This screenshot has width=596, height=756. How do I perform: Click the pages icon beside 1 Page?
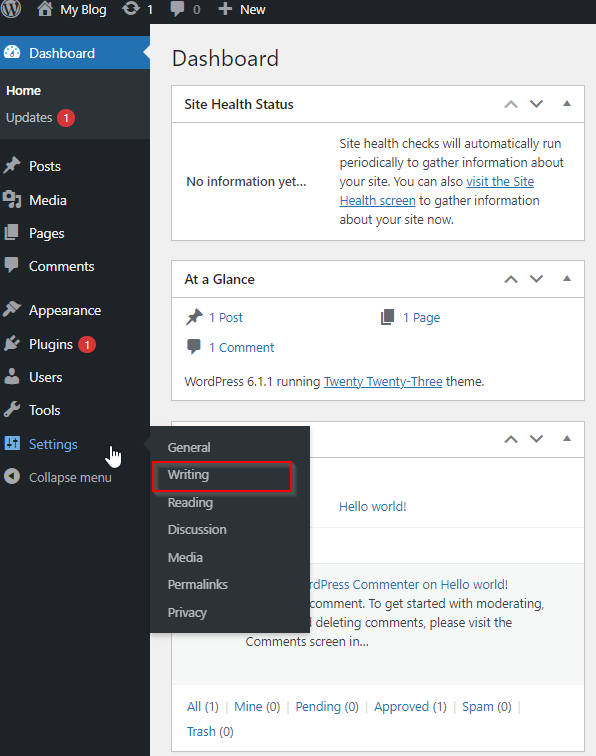pyautogui.click(x=388, y=317)
